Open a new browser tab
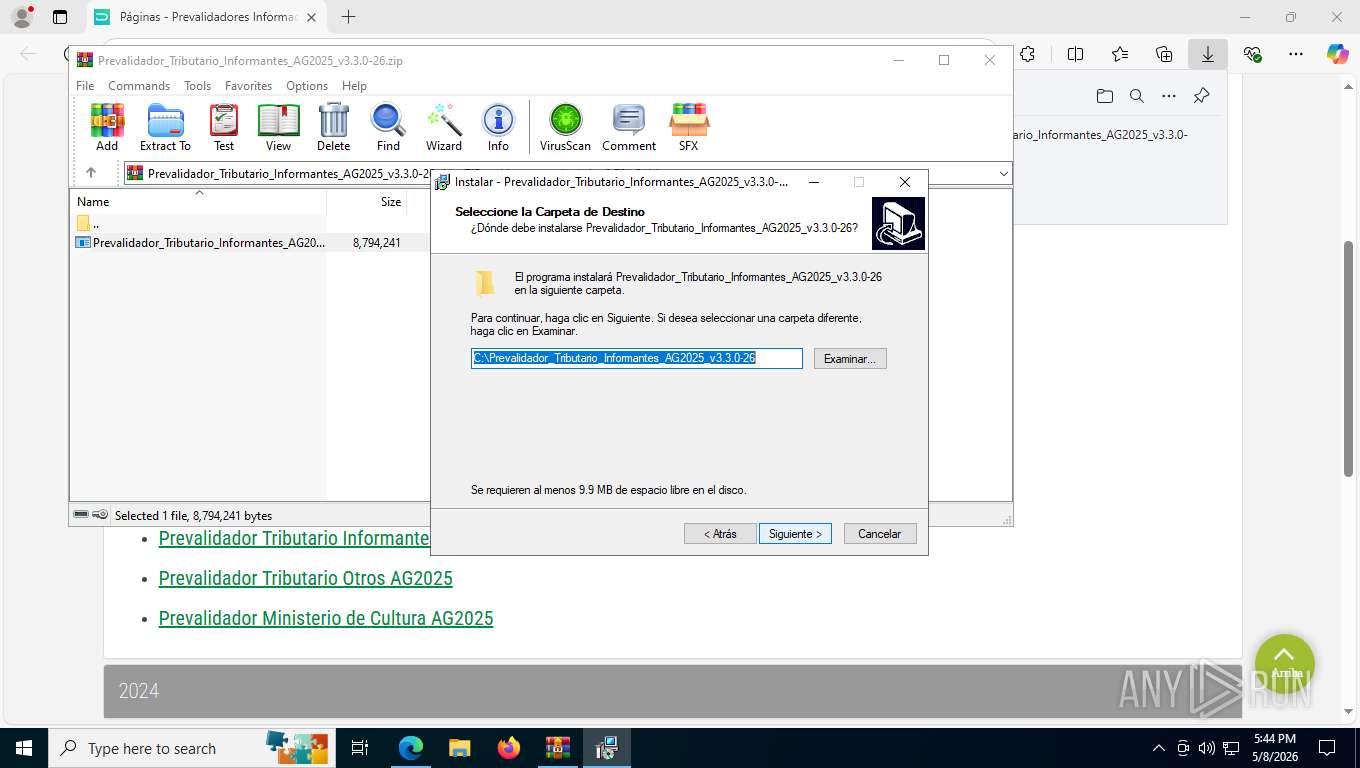Screen dimensions: 1360x768 348,17
